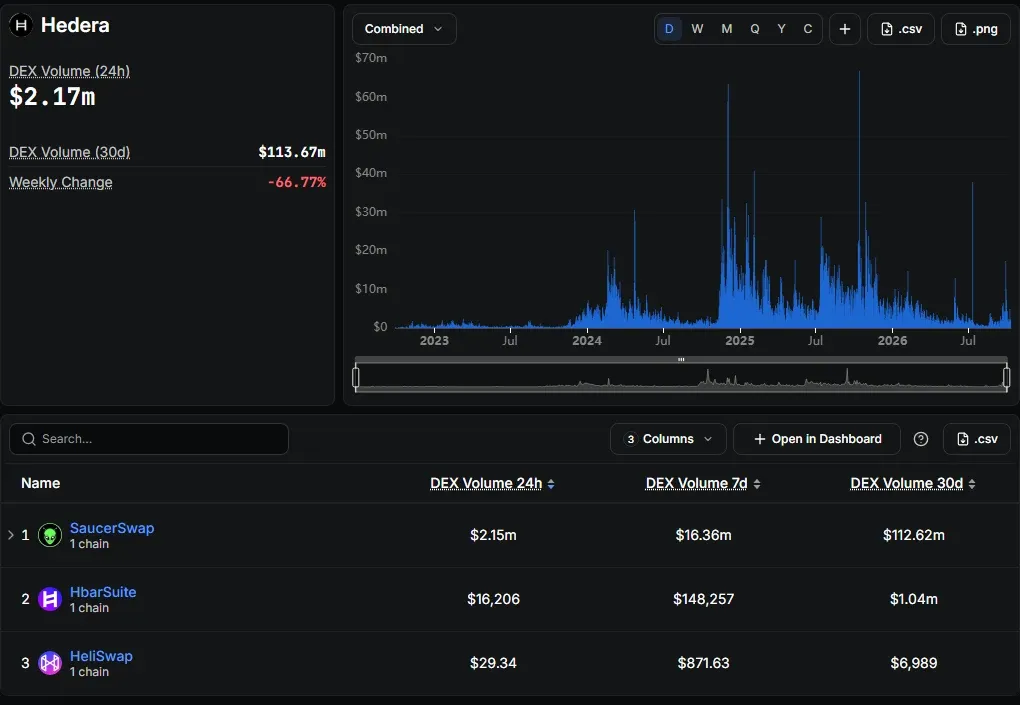Click the help question mark icon
This screenshot has height=705, width=1020.
pos(921,439)
